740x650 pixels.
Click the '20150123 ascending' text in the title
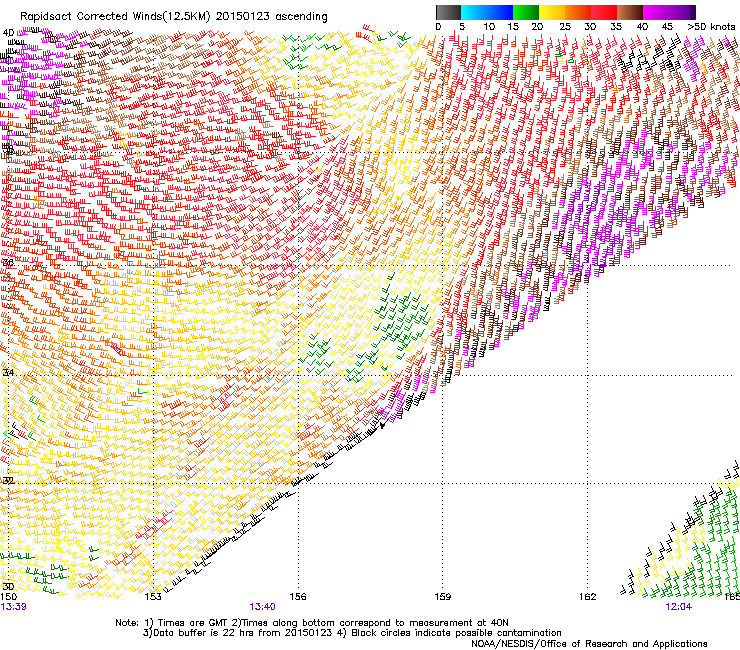(x=271, y=17)
